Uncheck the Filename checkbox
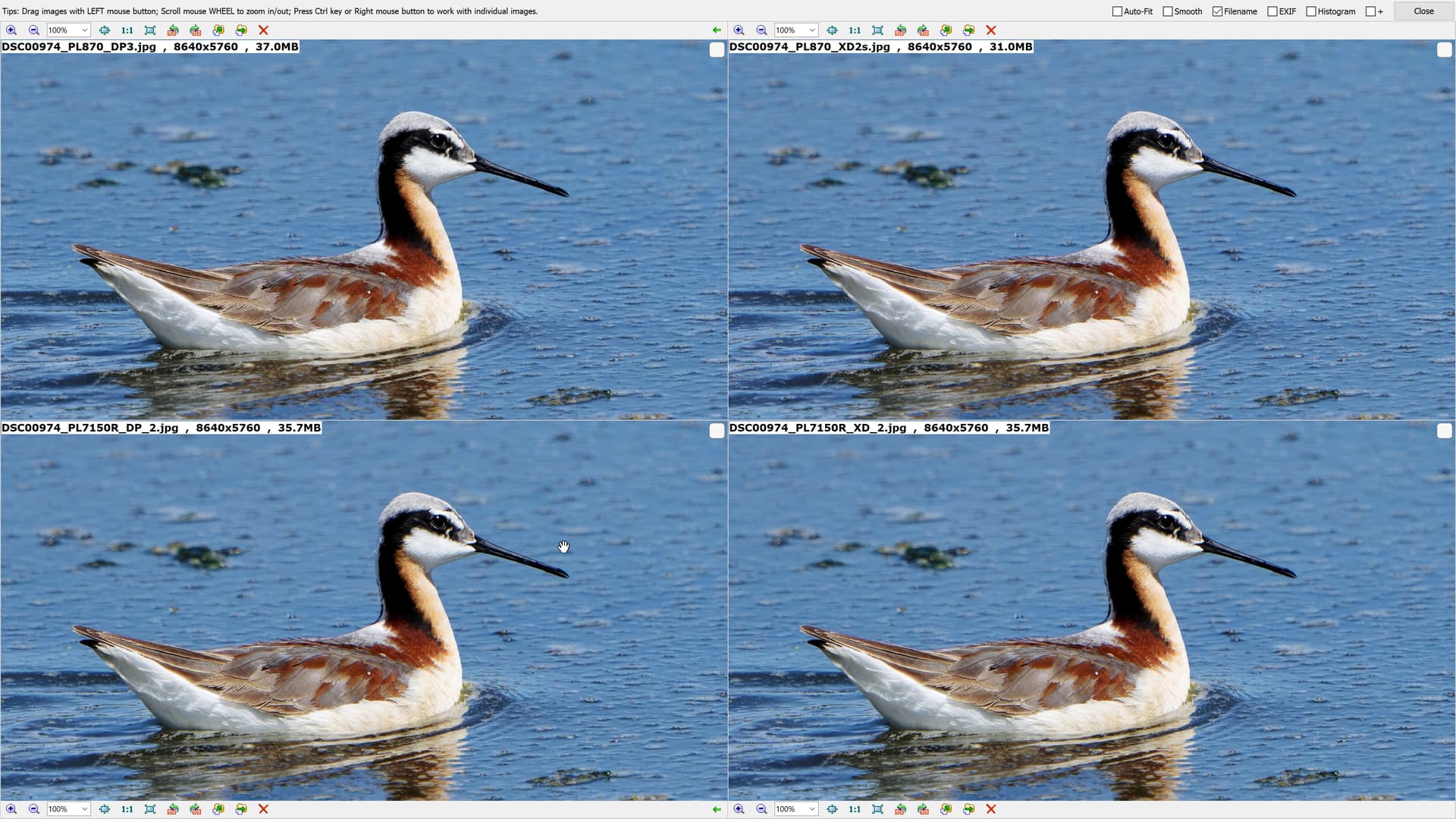 [1217, 11]
